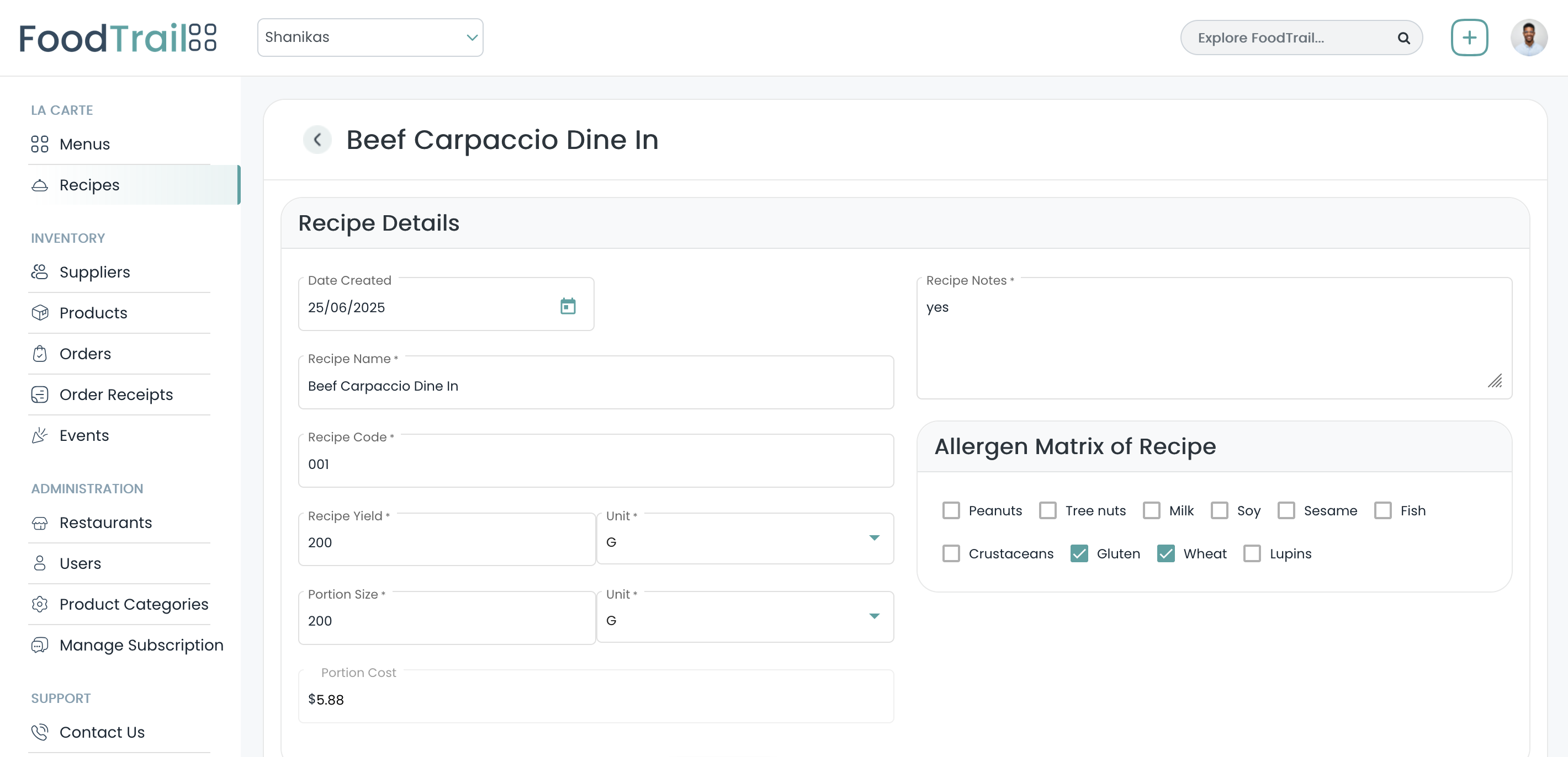Open the Portion Size unit dropdown
Screen dimensions: 1568x757
(x=875, y=616)
